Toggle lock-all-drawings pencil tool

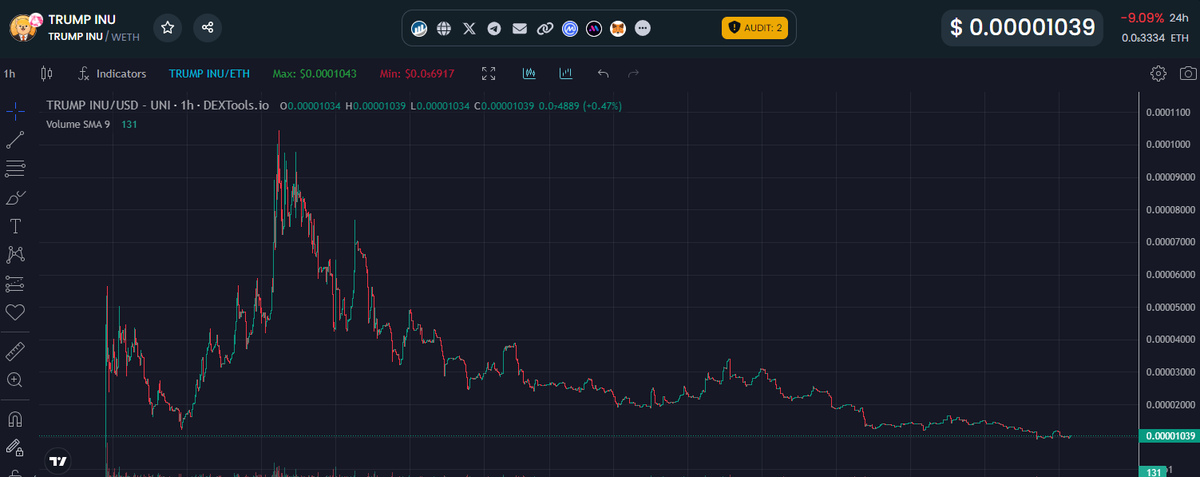pyautogui.click(x=15, y=447)
